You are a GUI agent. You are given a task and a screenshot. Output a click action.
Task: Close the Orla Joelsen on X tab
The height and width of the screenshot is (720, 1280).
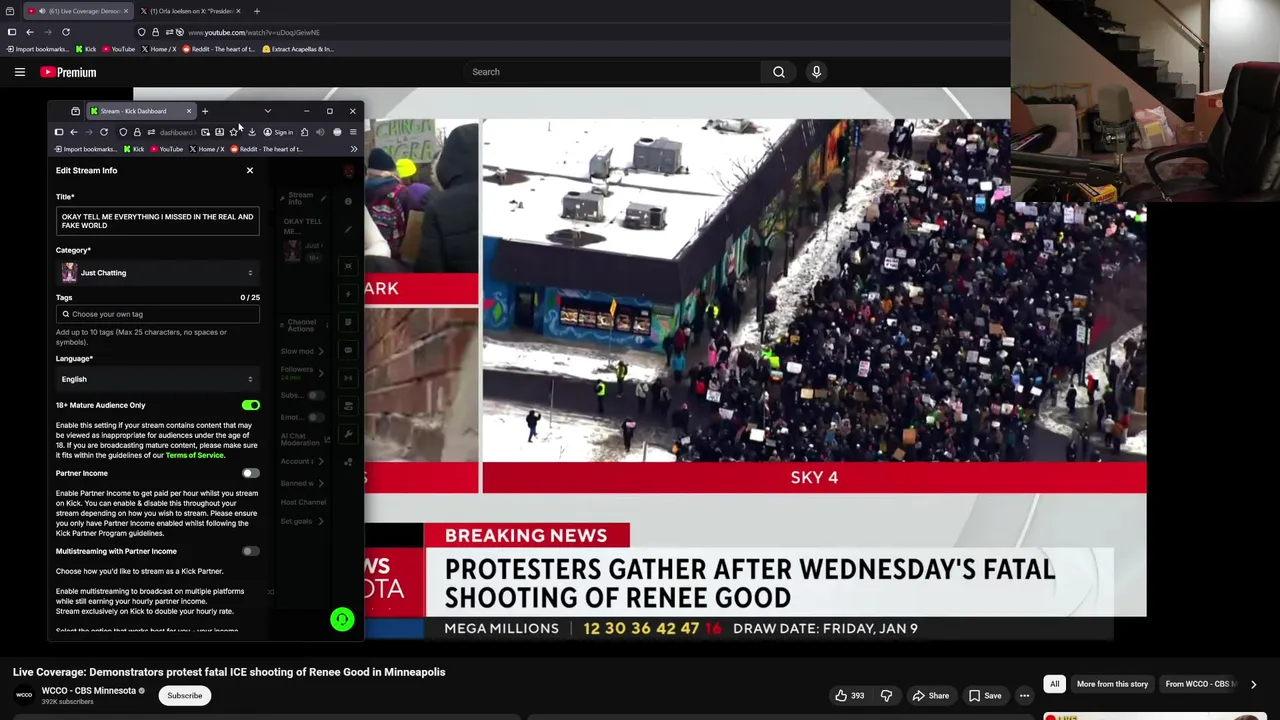click(239, 11)
